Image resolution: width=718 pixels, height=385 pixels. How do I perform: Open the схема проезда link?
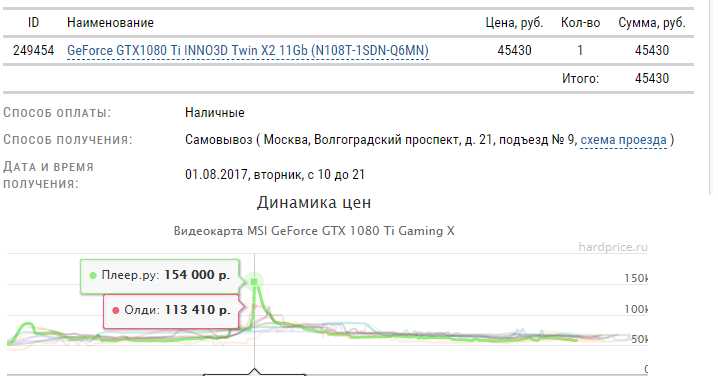pos(623,140)
